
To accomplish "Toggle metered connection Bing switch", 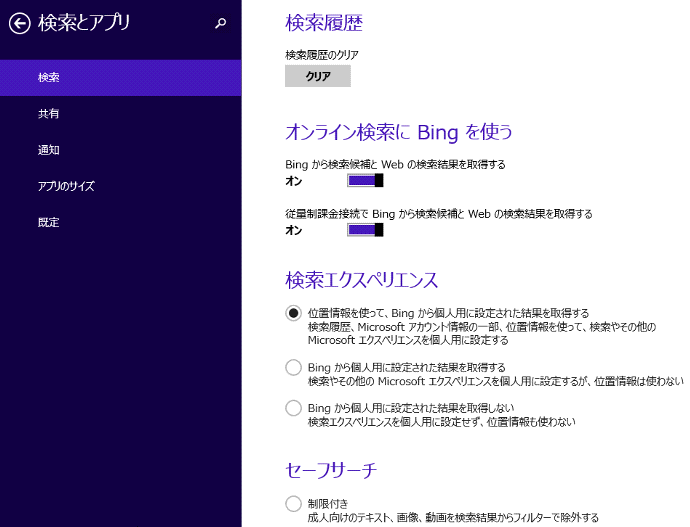I will [x=365, y=230].
